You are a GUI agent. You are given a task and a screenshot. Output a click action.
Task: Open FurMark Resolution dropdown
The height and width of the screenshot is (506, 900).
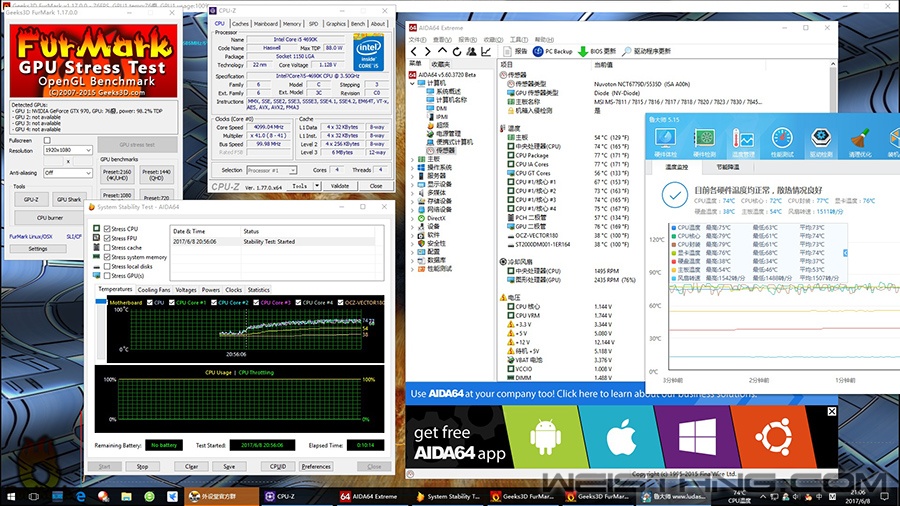(68, 150)
